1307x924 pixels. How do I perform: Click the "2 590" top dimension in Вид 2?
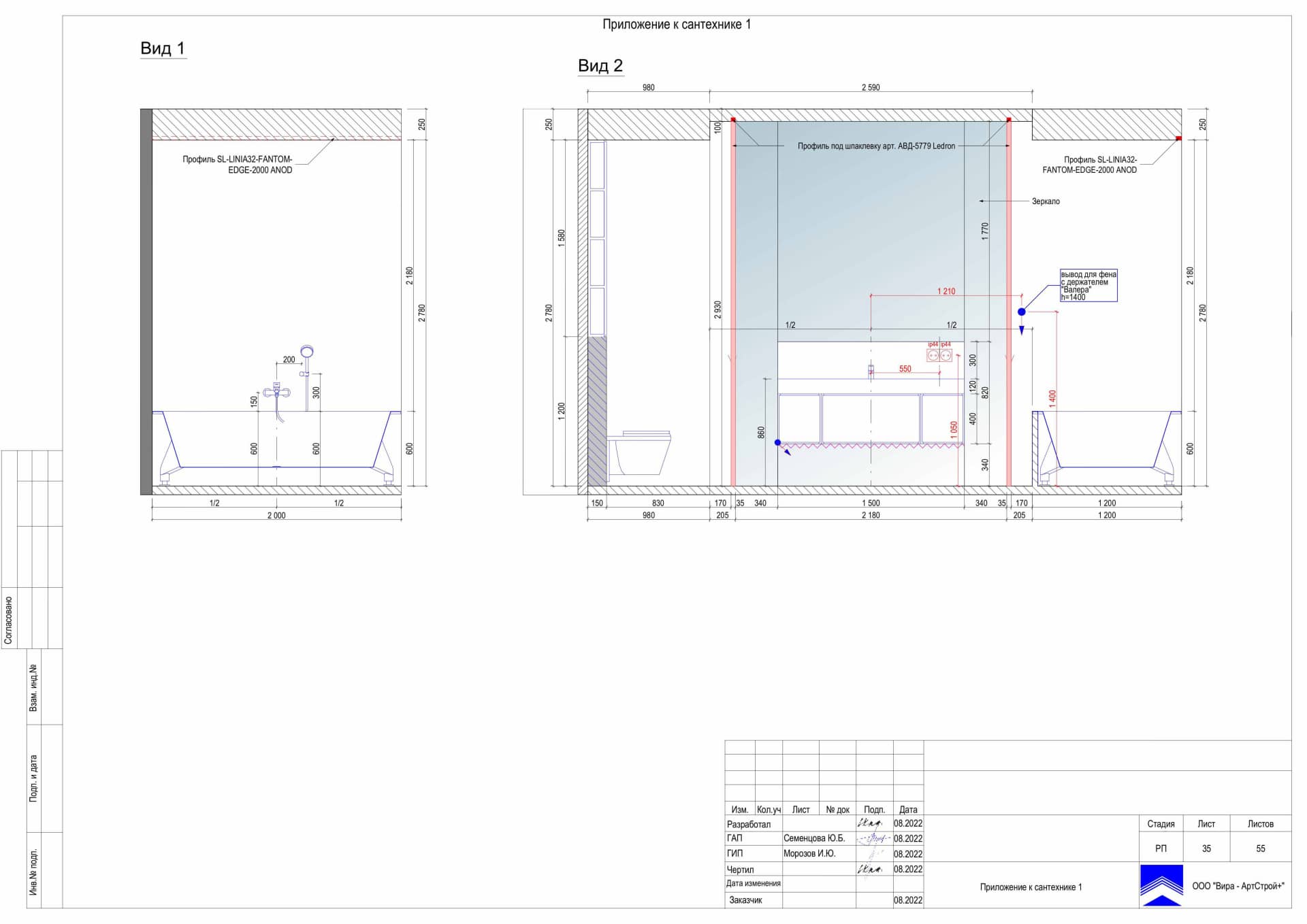871,88
